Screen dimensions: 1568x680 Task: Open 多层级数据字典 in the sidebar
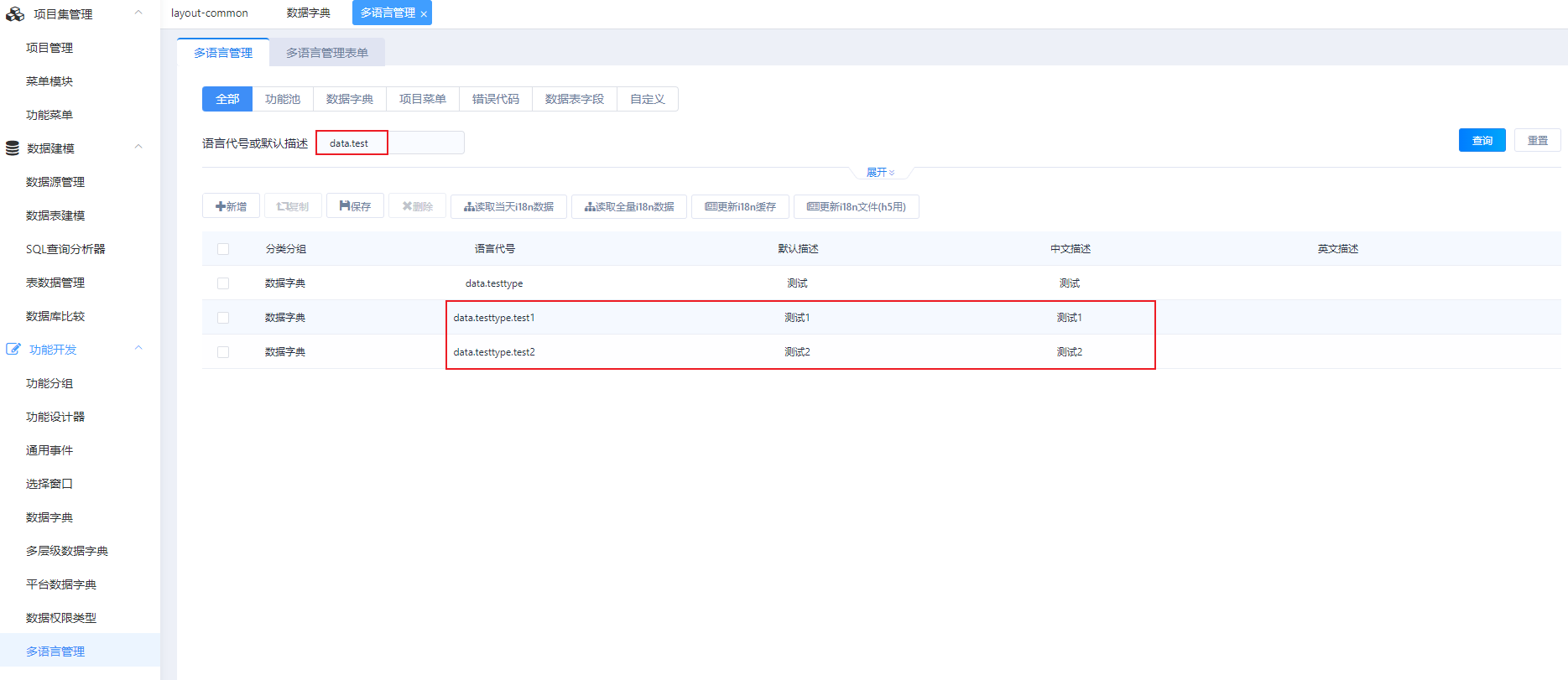point(67,551)
